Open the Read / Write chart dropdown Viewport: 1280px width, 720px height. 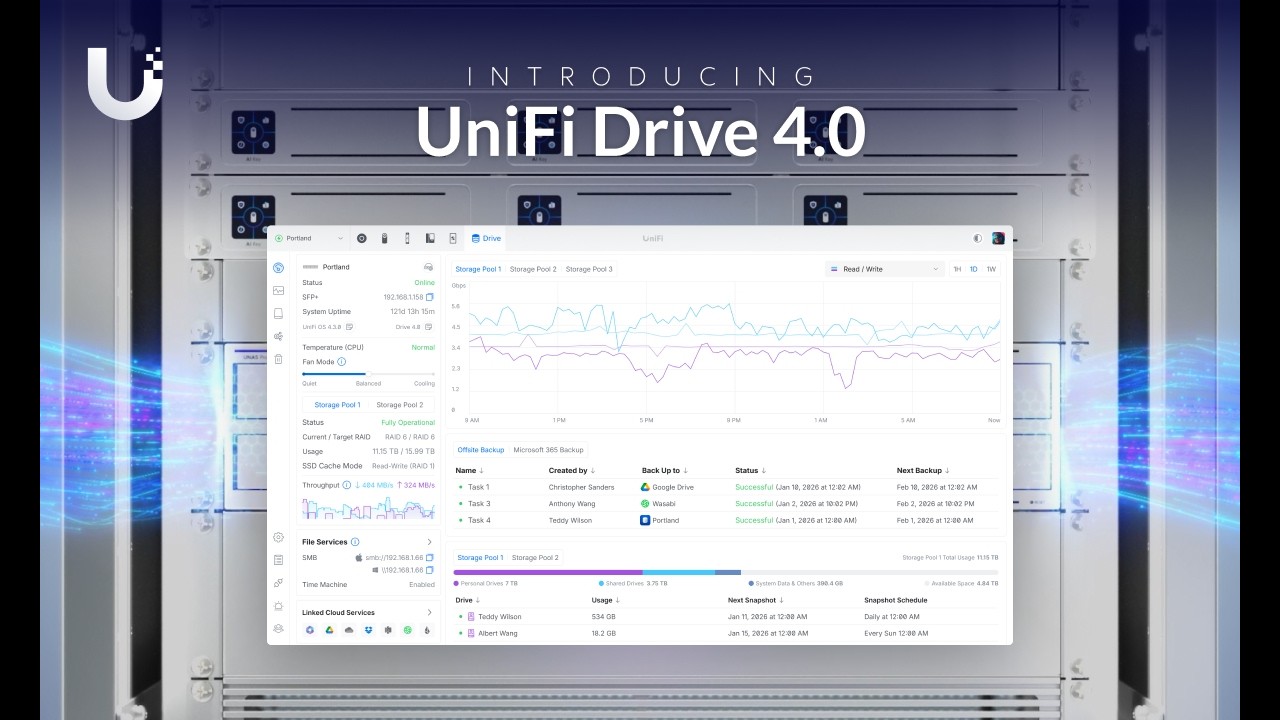(885, 269)
